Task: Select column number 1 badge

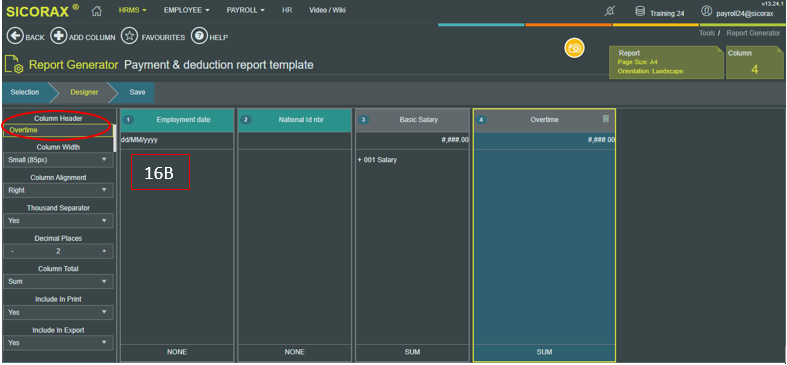Action: [x=128, y=120]
